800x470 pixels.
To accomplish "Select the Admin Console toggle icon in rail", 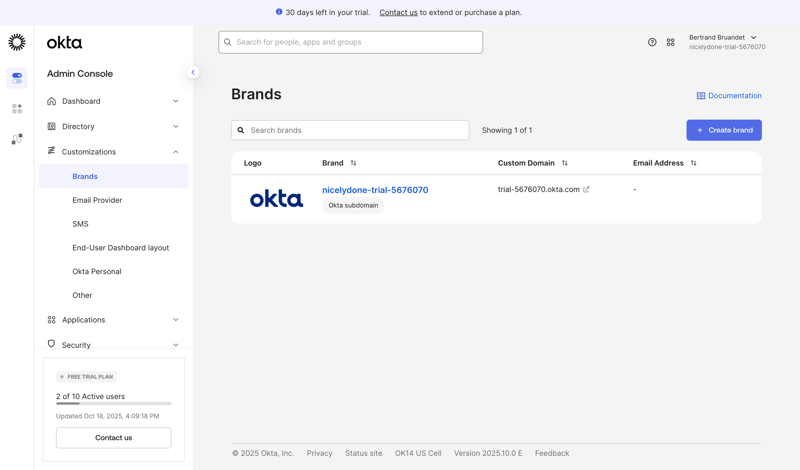I will (17, 78).
